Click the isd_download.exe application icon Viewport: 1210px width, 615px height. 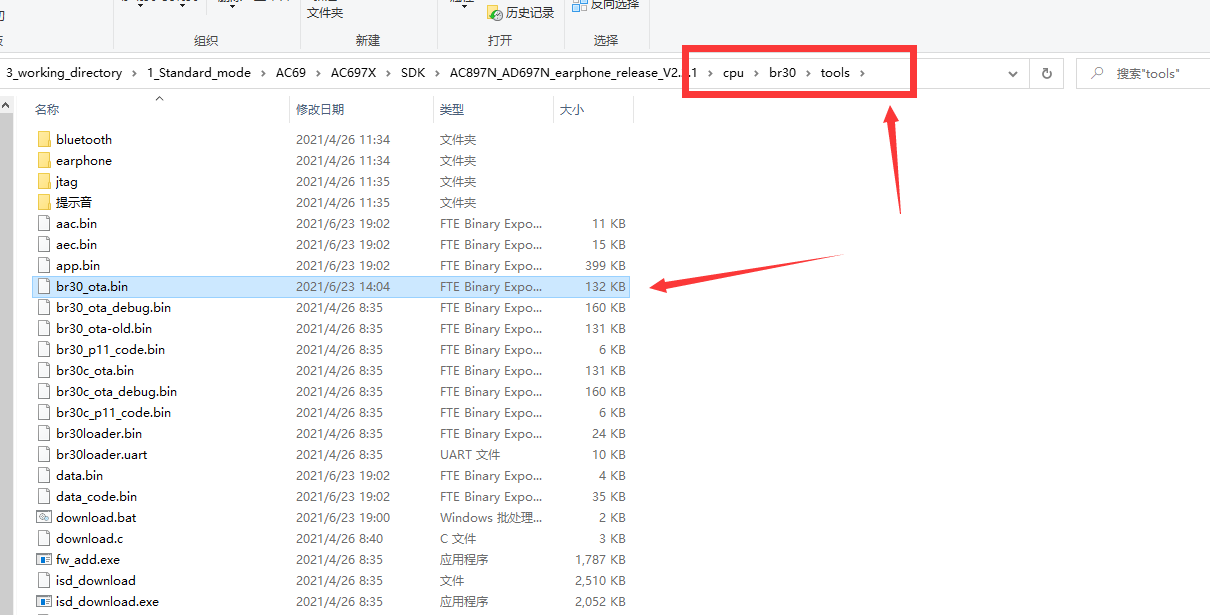pyautogui.click(x=43, y=601)
